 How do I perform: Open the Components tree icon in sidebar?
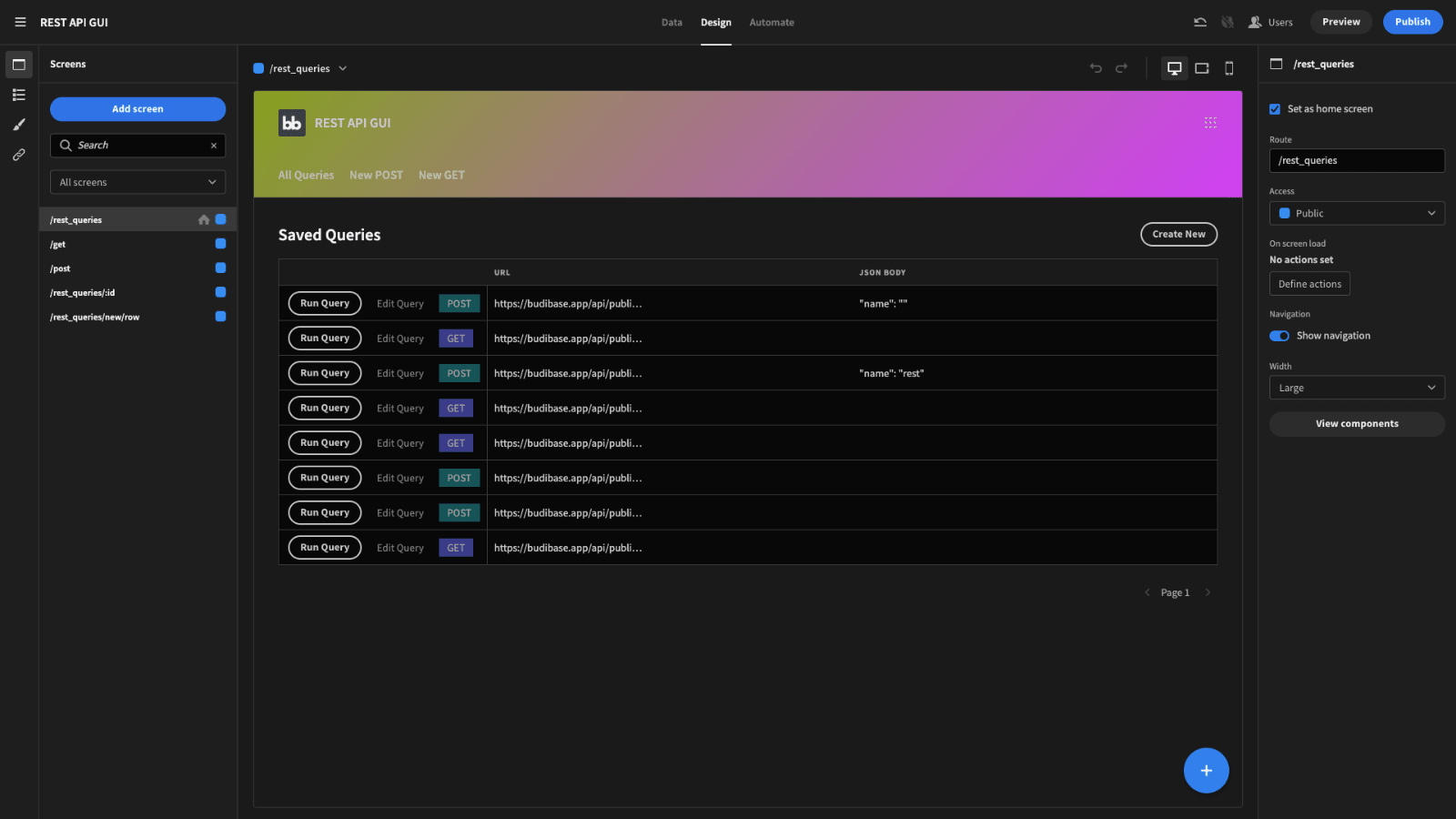point(19,95)
